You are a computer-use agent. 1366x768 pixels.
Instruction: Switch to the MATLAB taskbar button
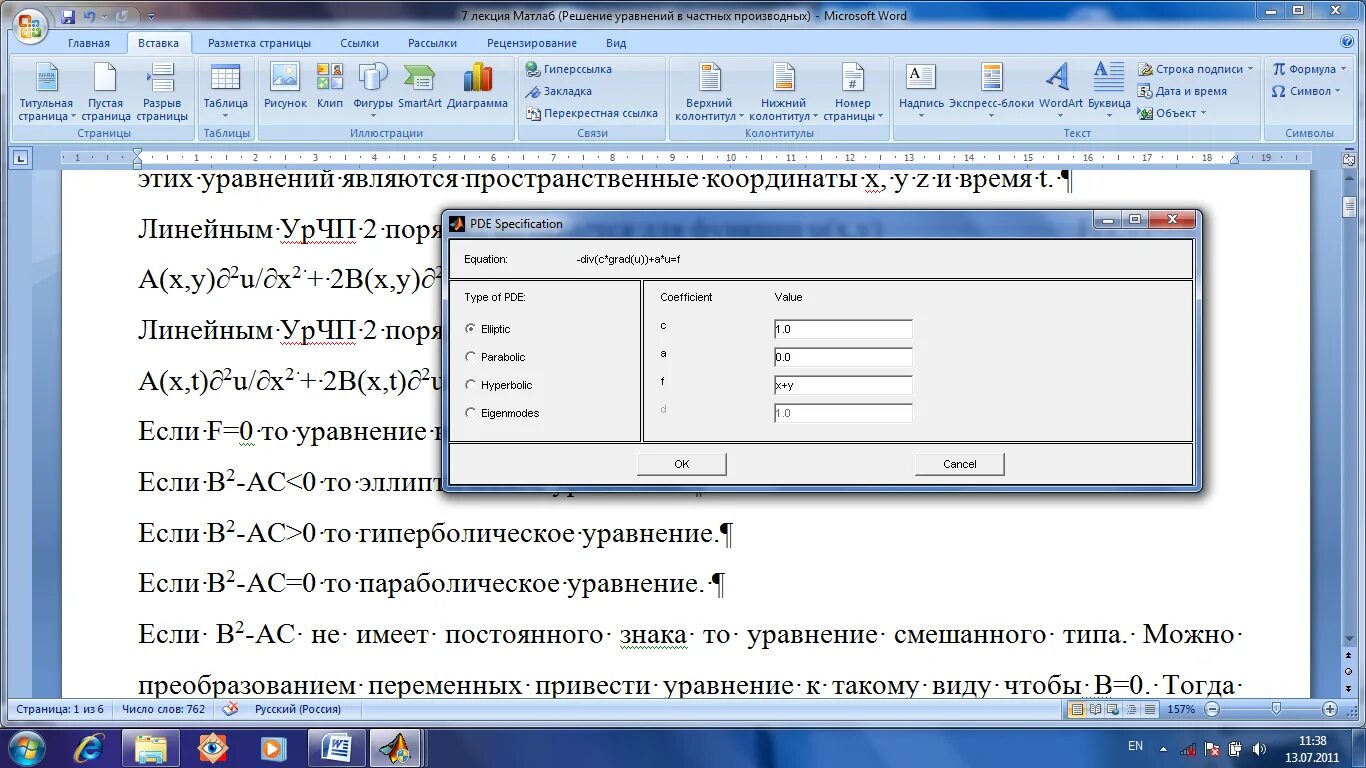point(395,747)
